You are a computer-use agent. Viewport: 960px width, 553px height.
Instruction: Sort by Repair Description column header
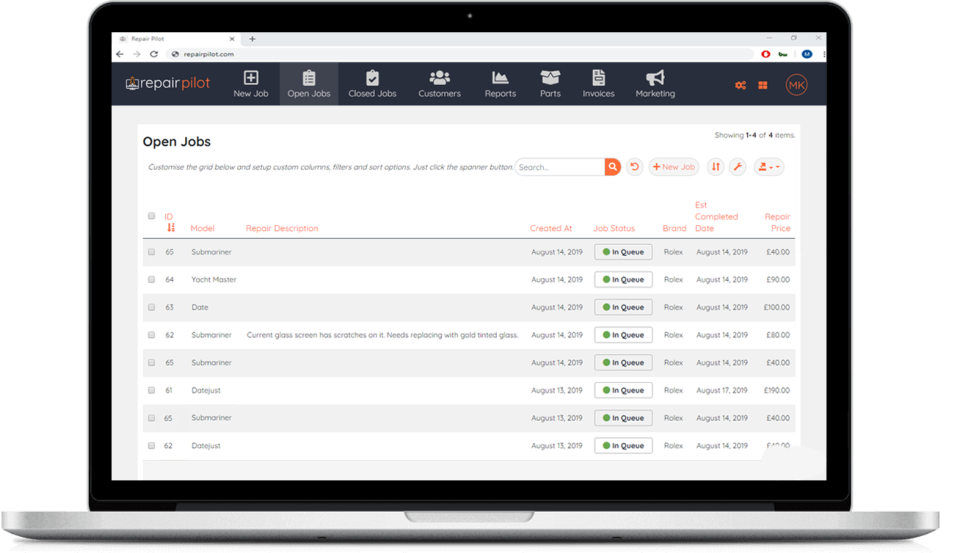point(282,228)
